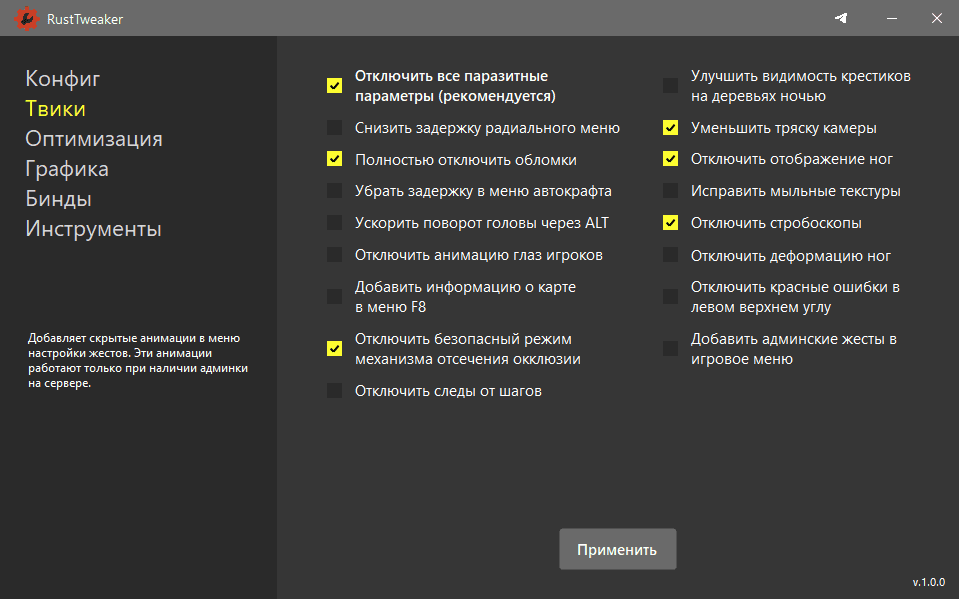
Task: Uncheck Отключить отображение ног
Action: pos(670,159)
